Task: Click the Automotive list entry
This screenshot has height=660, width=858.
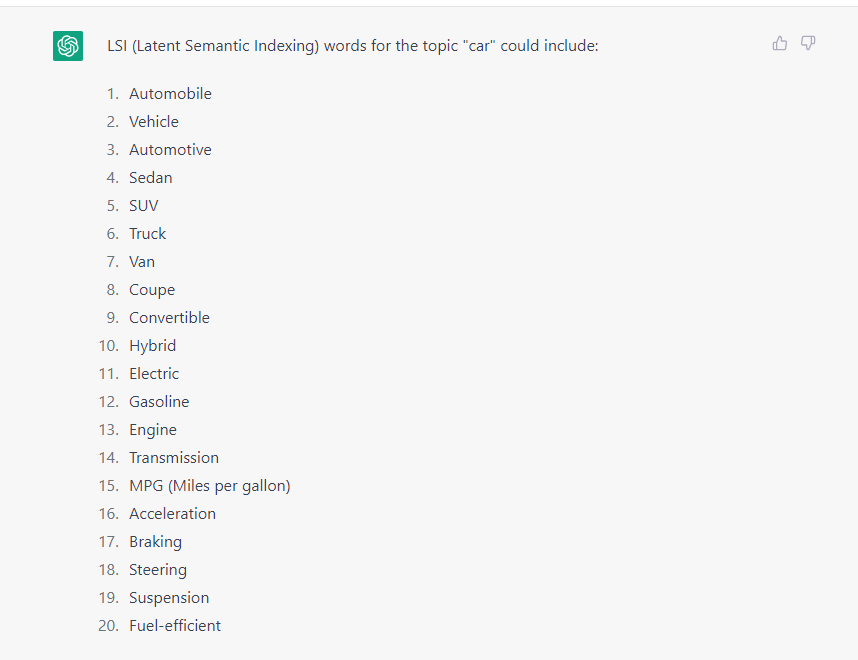Action: point(170,149)
